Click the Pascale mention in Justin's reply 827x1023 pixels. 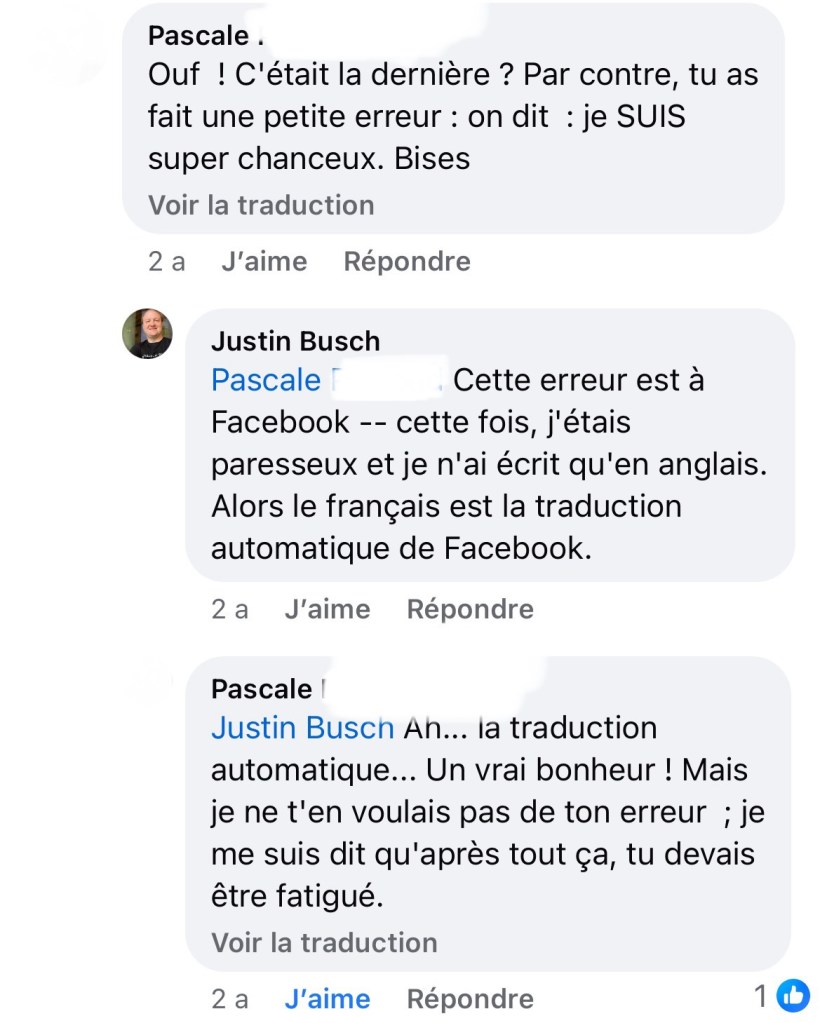click(266, 381)
